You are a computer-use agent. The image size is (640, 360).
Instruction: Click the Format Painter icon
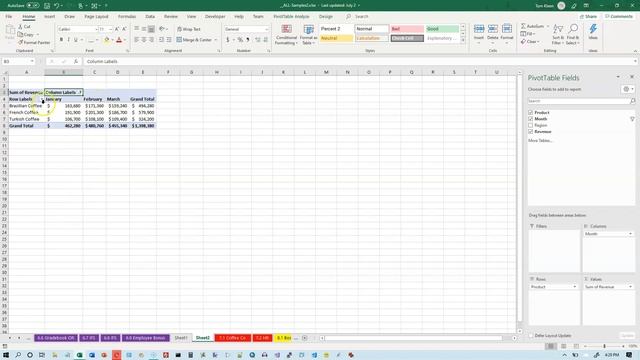[x=20, y=42]
